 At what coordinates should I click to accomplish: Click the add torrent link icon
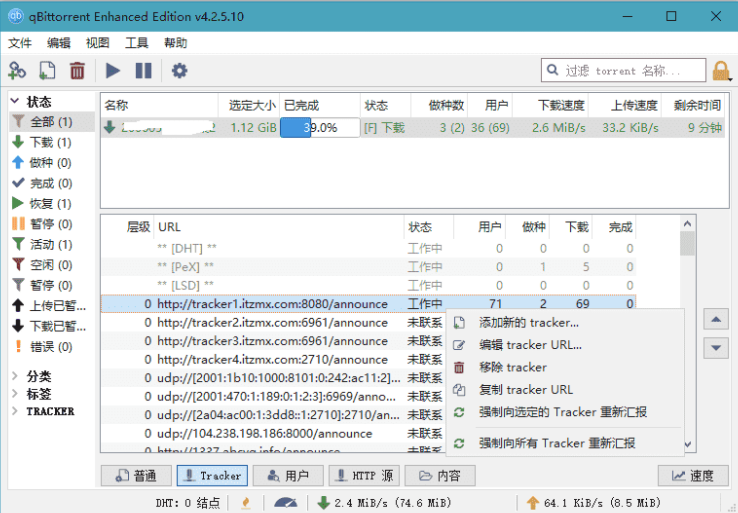(17, 71)
